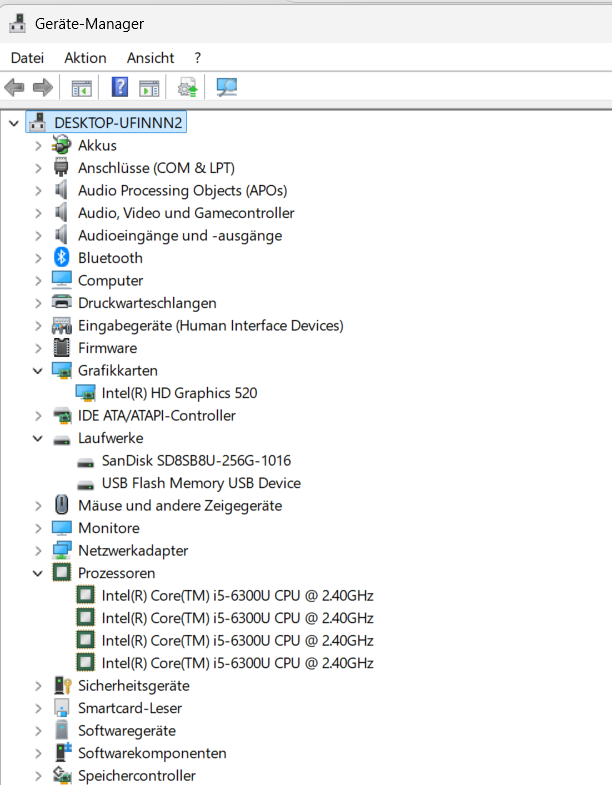
Task: Select the Softwarekomponenten label
Action: coord(152,753)
